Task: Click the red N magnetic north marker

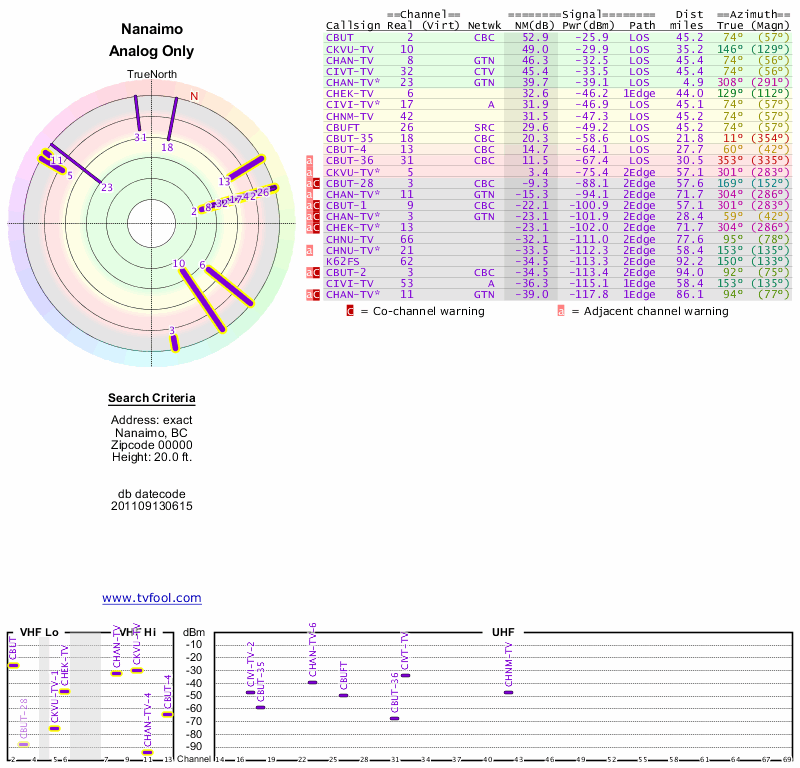Action: 194,96
